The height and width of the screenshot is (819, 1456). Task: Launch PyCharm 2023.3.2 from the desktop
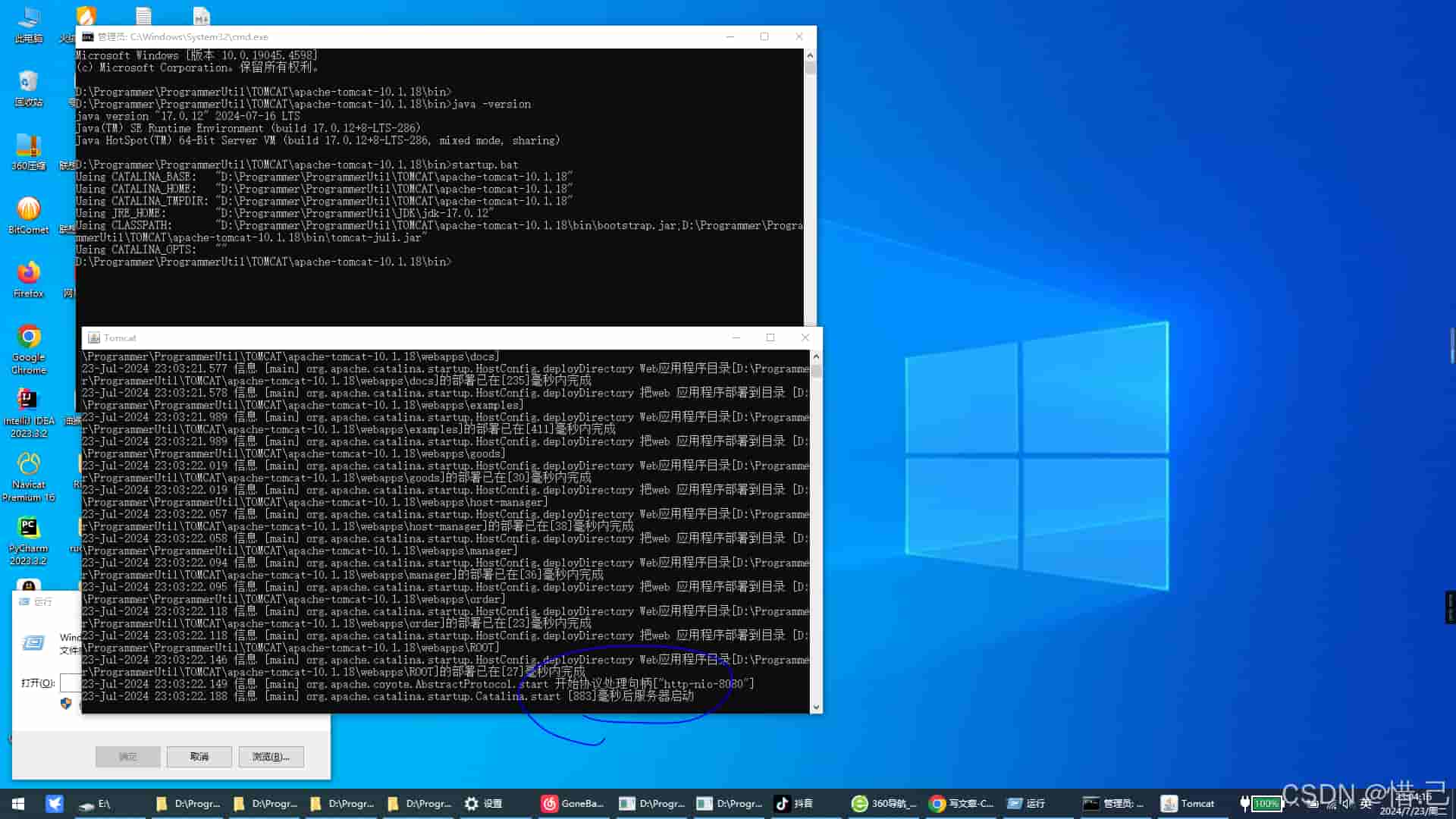tap(28, 529)
